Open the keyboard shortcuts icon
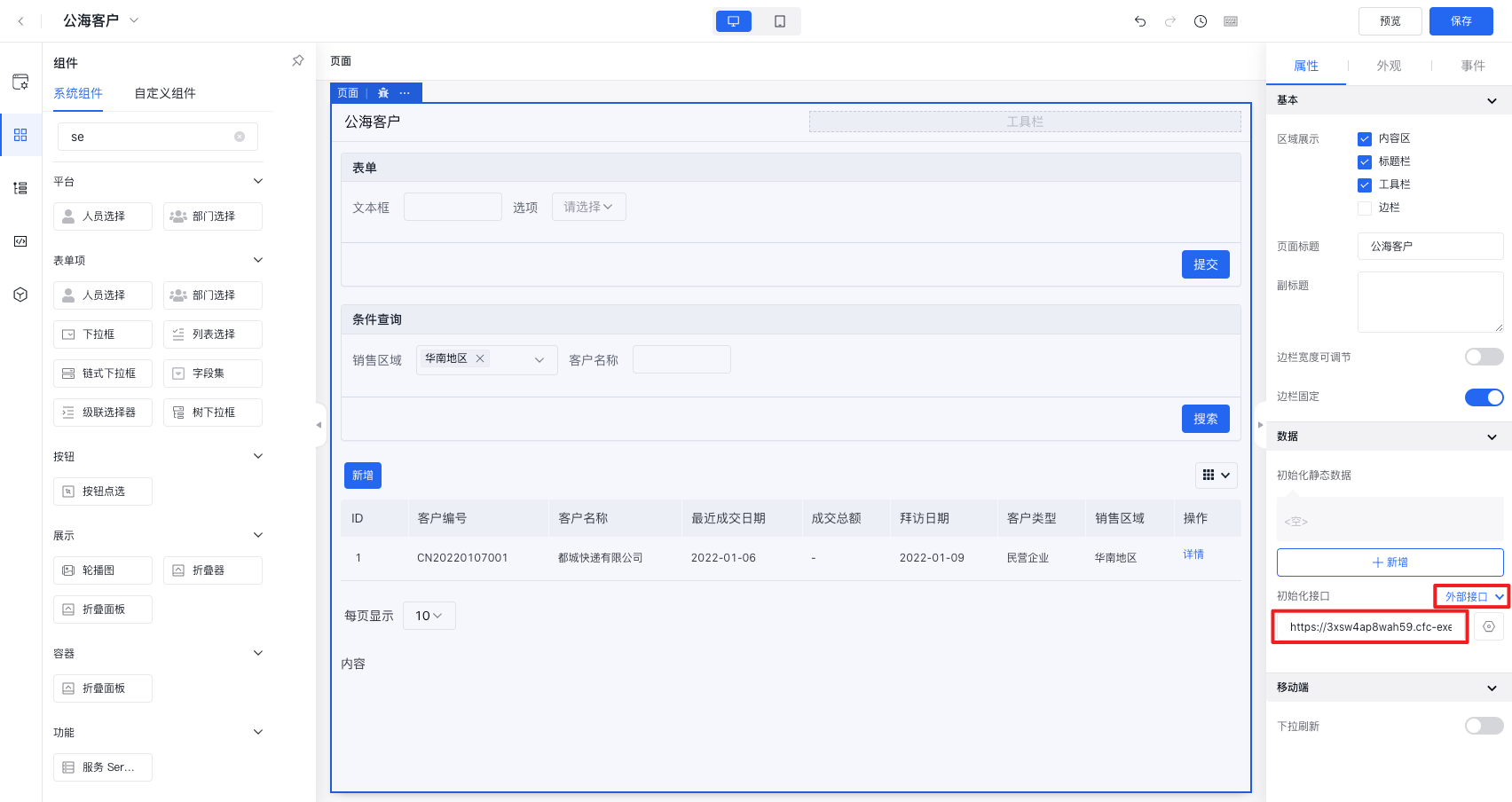This screenshot has width=1512, height=802. tap(1231, 21)
